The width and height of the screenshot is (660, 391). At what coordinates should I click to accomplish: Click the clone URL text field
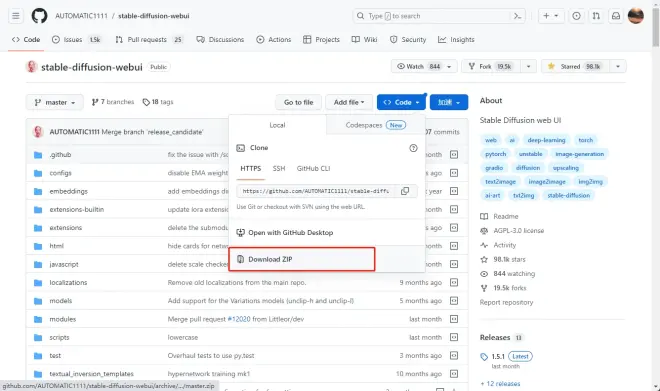317,191
